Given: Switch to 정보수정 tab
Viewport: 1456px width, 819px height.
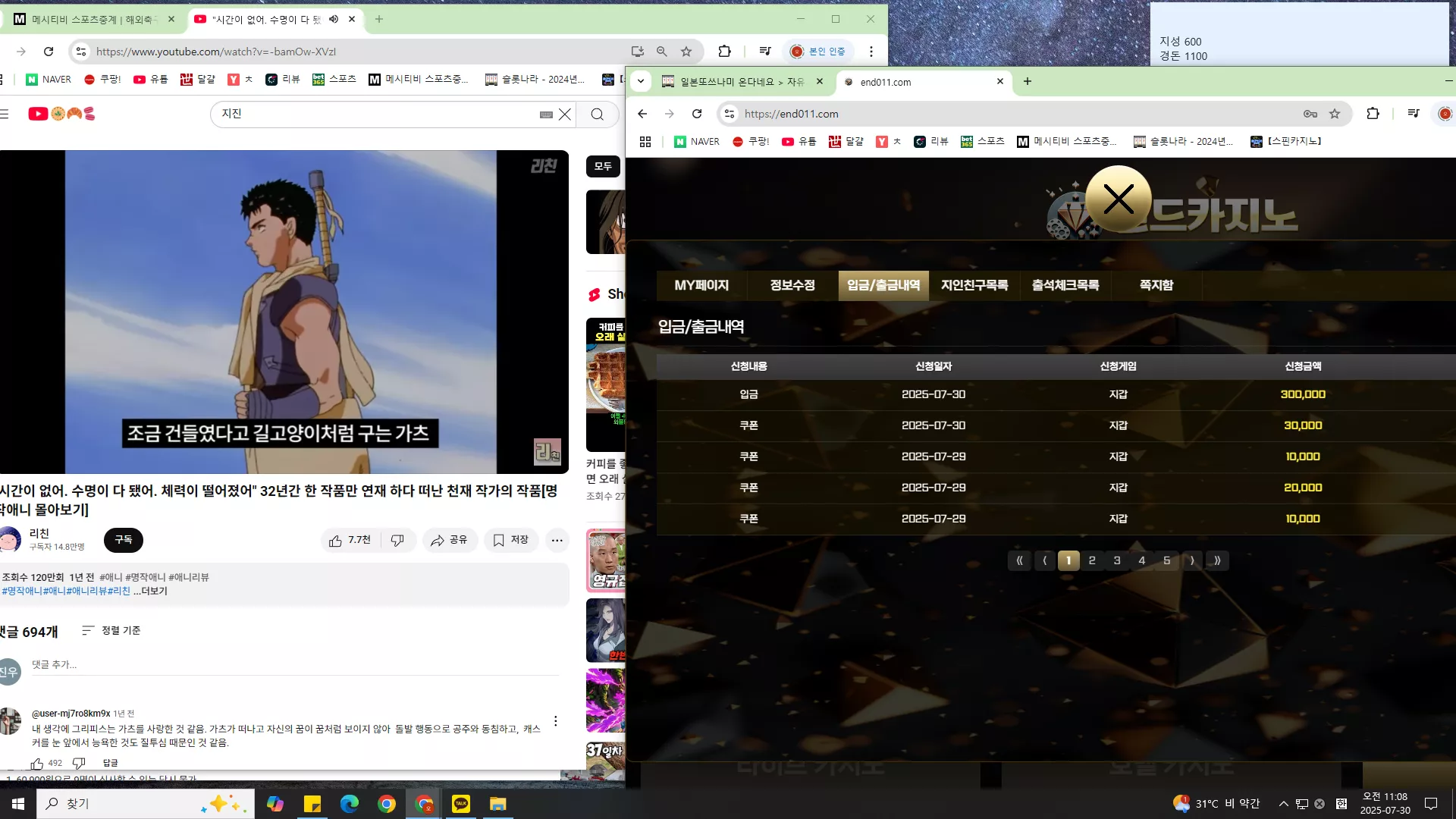Looking at the screenshot, I should [792, 285].
